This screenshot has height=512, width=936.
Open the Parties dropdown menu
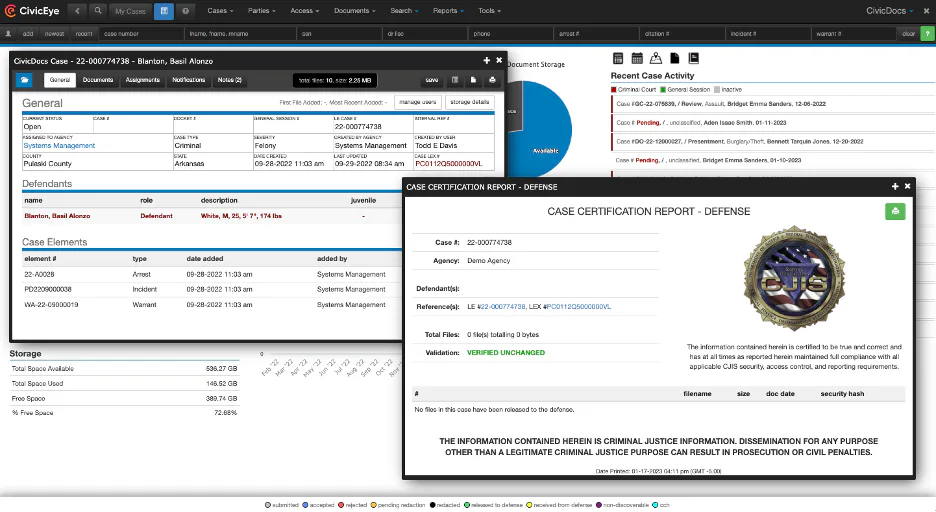(x=261, y=11)
